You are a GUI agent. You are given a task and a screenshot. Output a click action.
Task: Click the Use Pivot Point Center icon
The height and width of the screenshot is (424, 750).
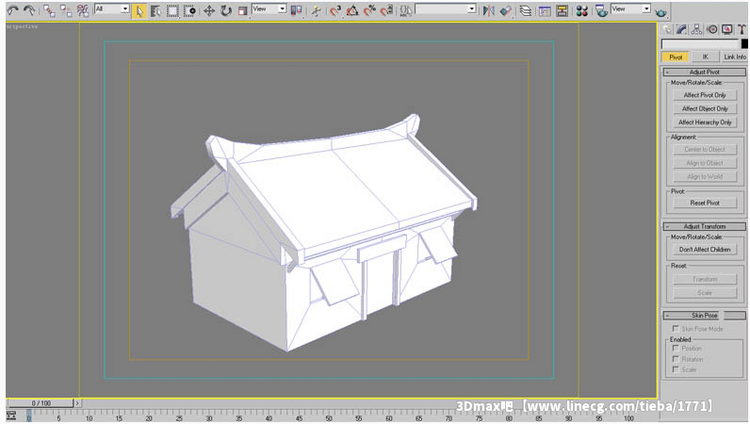[297, 10]
